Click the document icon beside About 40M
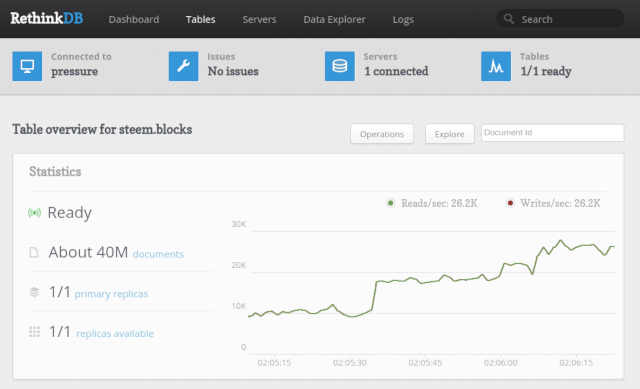Viewport: 640px width, 389px height. click(34, 253)
